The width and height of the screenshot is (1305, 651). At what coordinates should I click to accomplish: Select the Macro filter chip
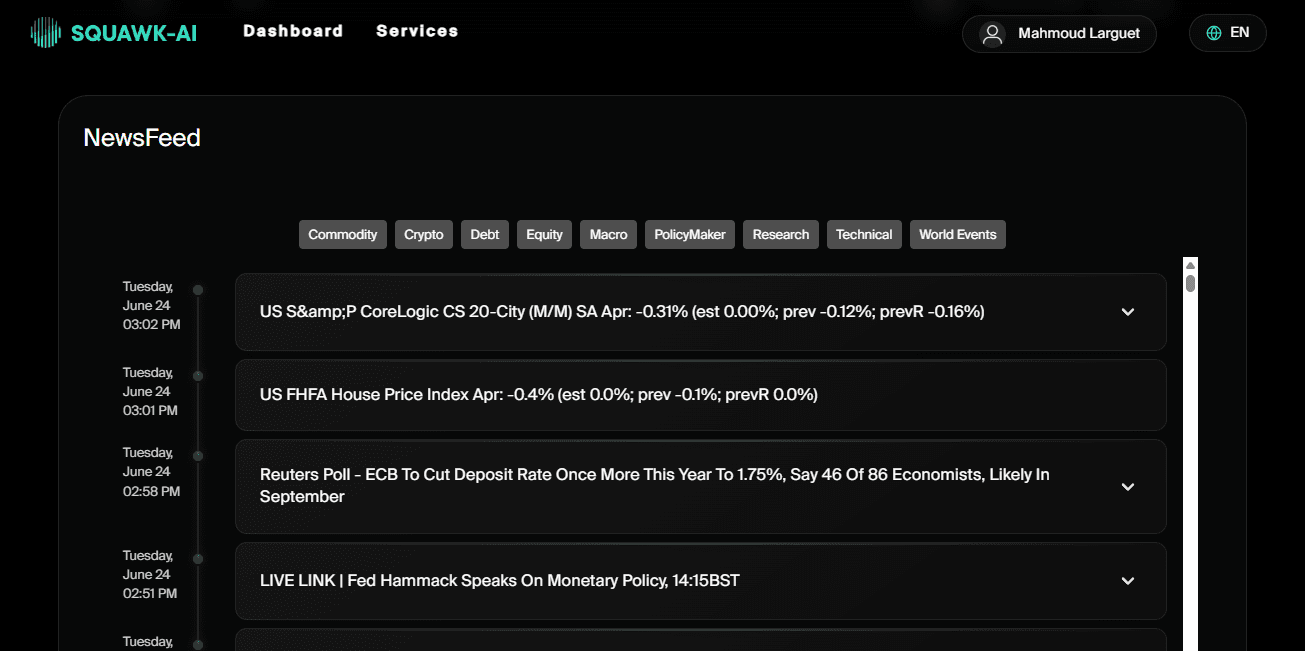pyautogui.click(x=608, y=234)
